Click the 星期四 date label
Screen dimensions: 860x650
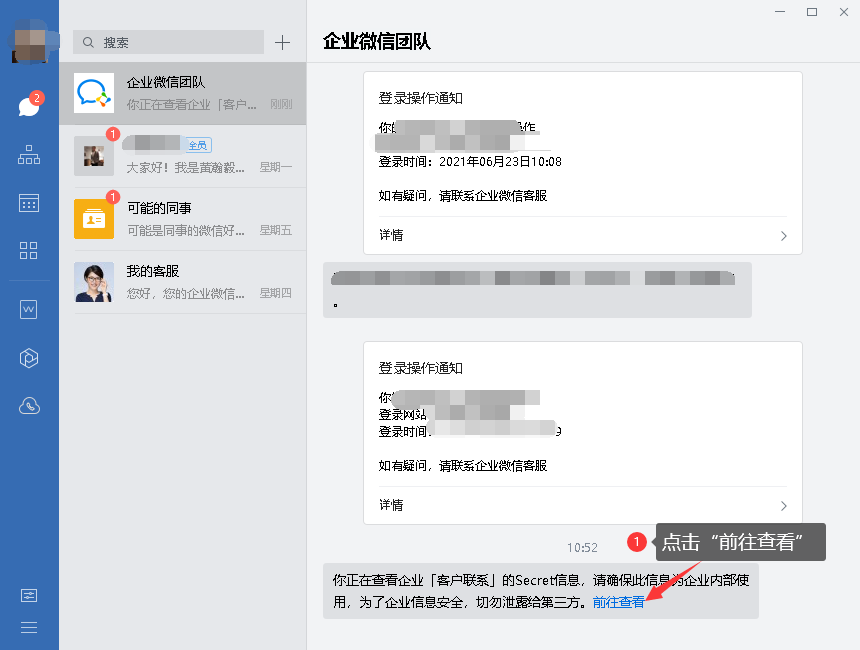point(275,293)
